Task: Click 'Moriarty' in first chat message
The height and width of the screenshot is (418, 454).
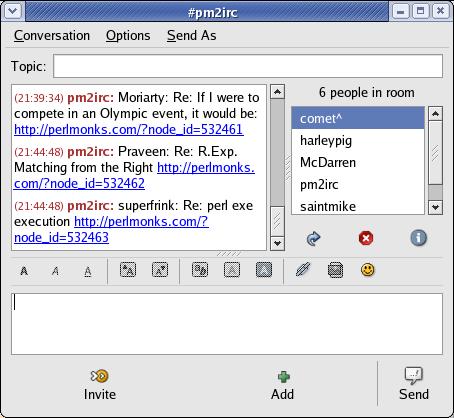Action: [x=143, y=98]
